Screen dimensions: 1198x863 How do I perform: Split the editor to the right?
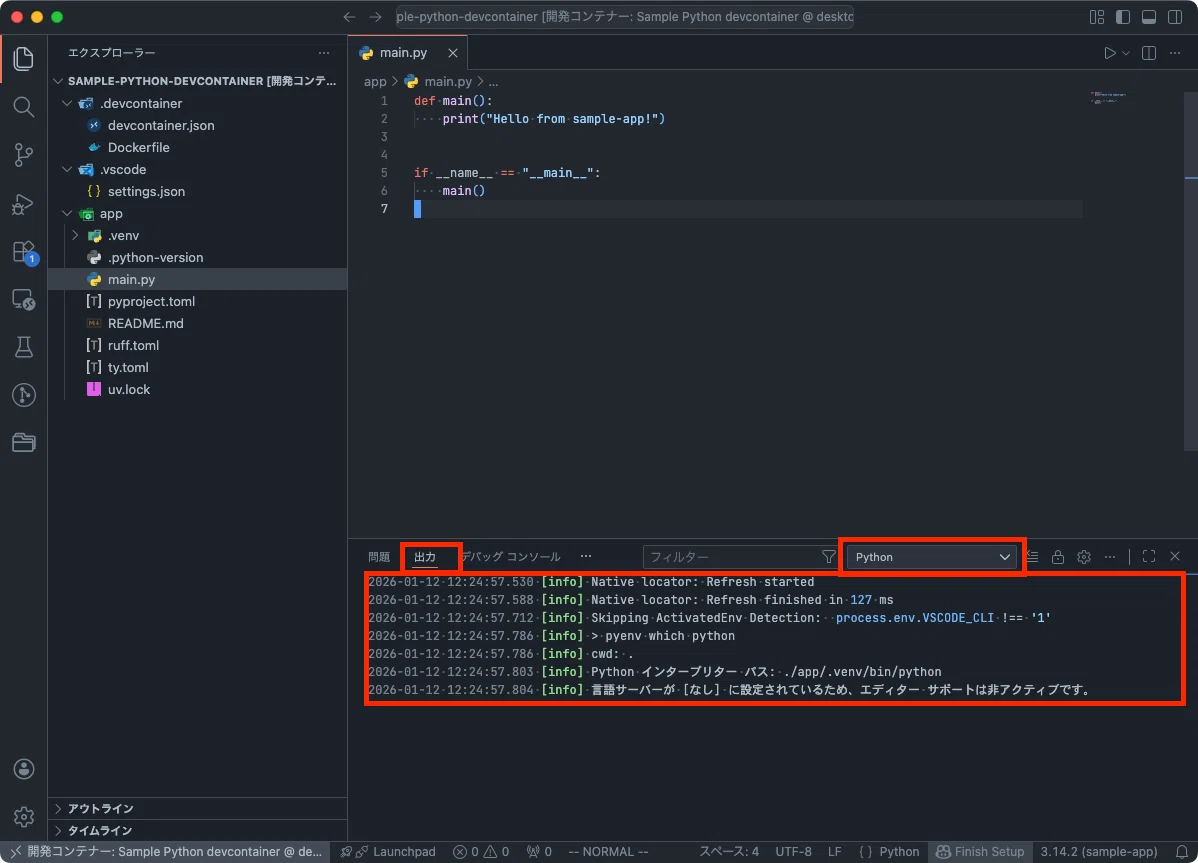pos(1148,53)
